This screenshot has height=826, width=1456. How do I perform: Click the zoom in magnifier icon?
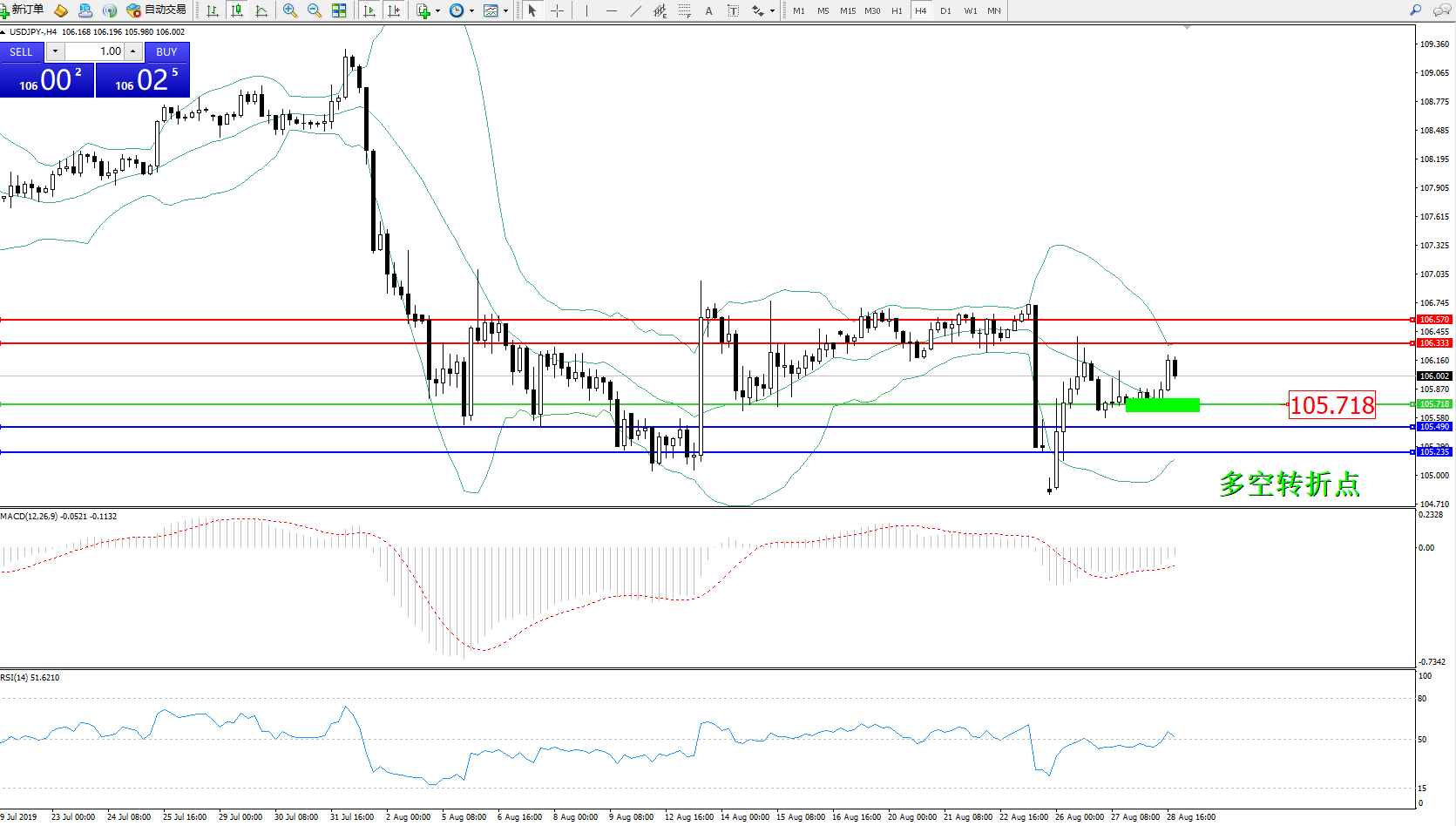[x=290, y=10]
